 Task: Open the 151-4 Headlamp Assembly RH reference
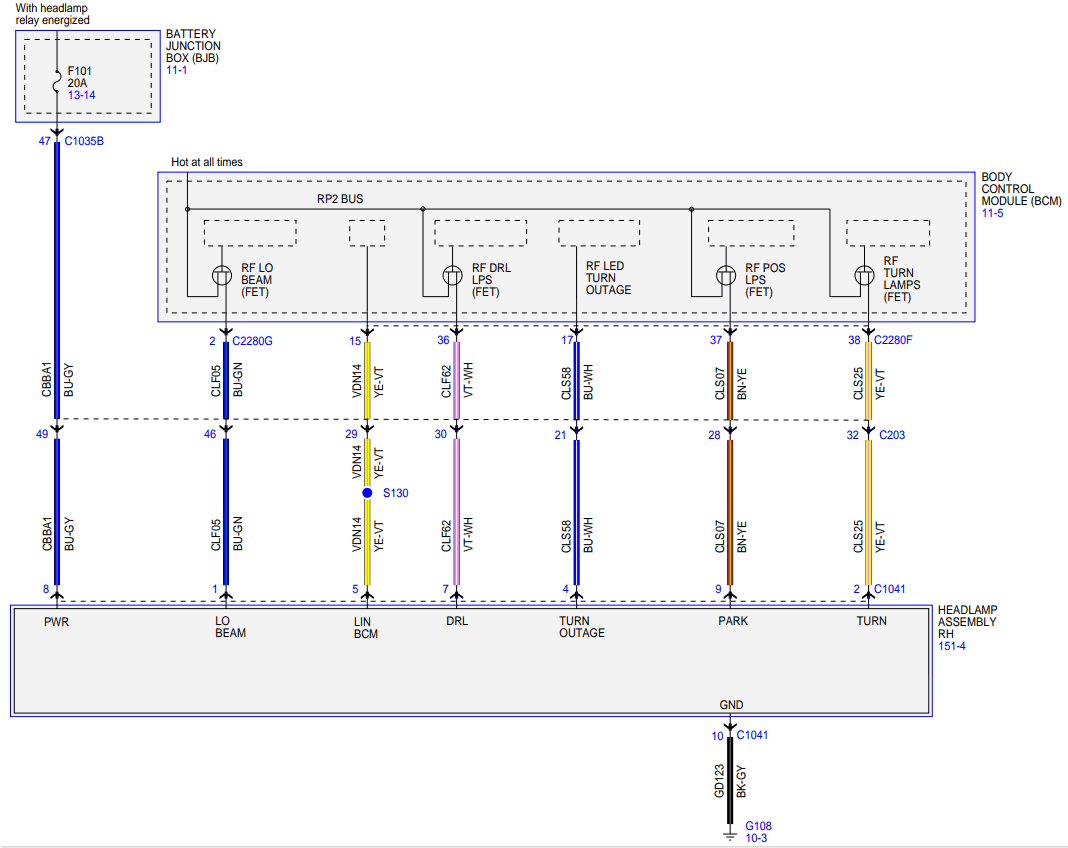[952, 646]
